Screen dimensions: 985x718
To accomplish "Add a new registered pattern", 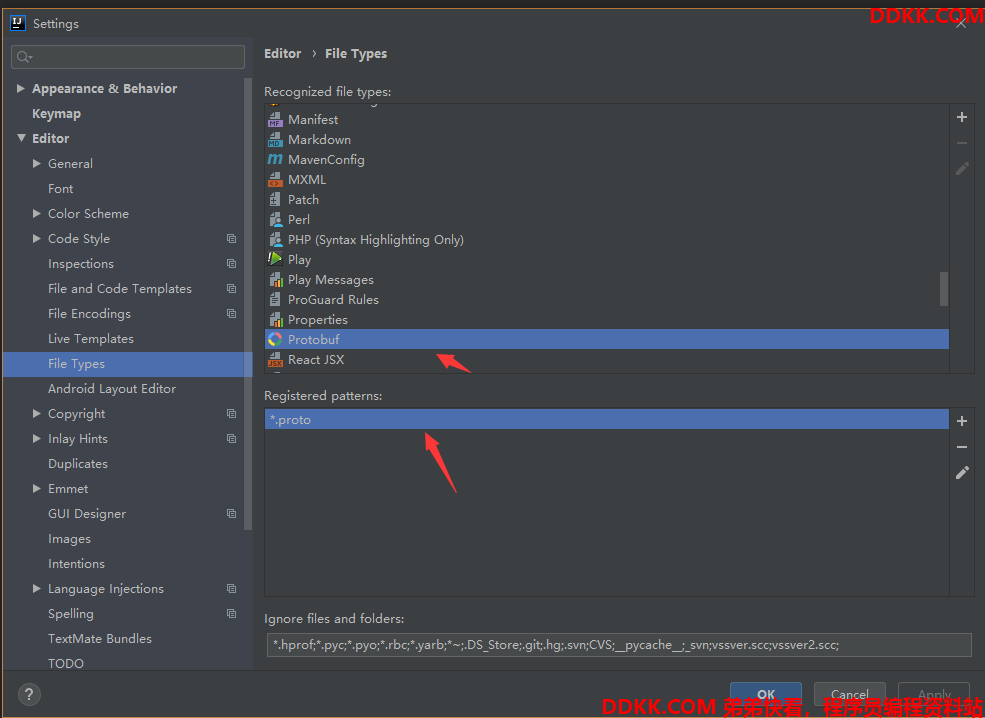I will pyautogui.click(x=962, y=421).
